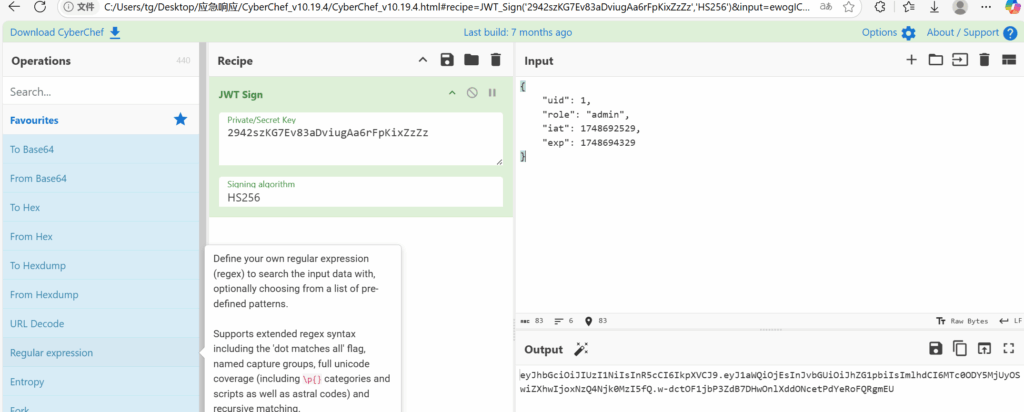Click the "exp": 1748694329 input line
The width and height of the screenshot is (1024, 412).
588,143
